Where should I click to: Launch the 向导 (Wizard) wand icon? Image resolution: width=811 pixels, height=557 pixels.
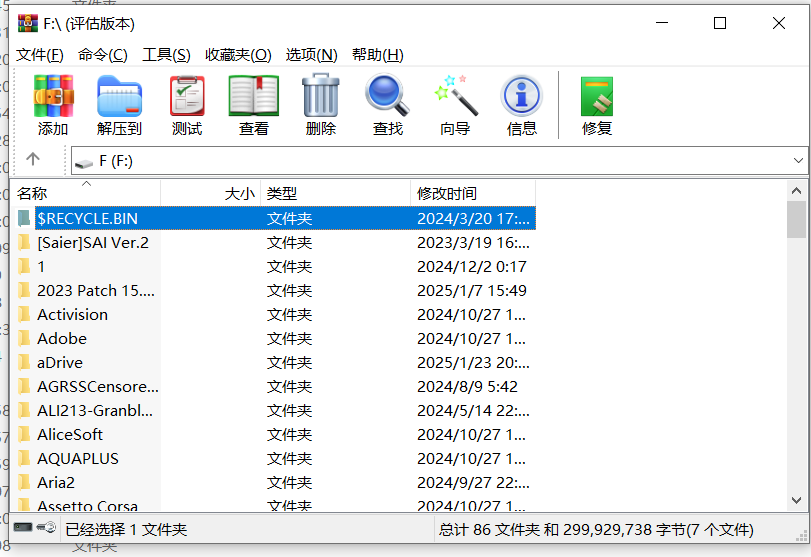(x=455, y=95)
